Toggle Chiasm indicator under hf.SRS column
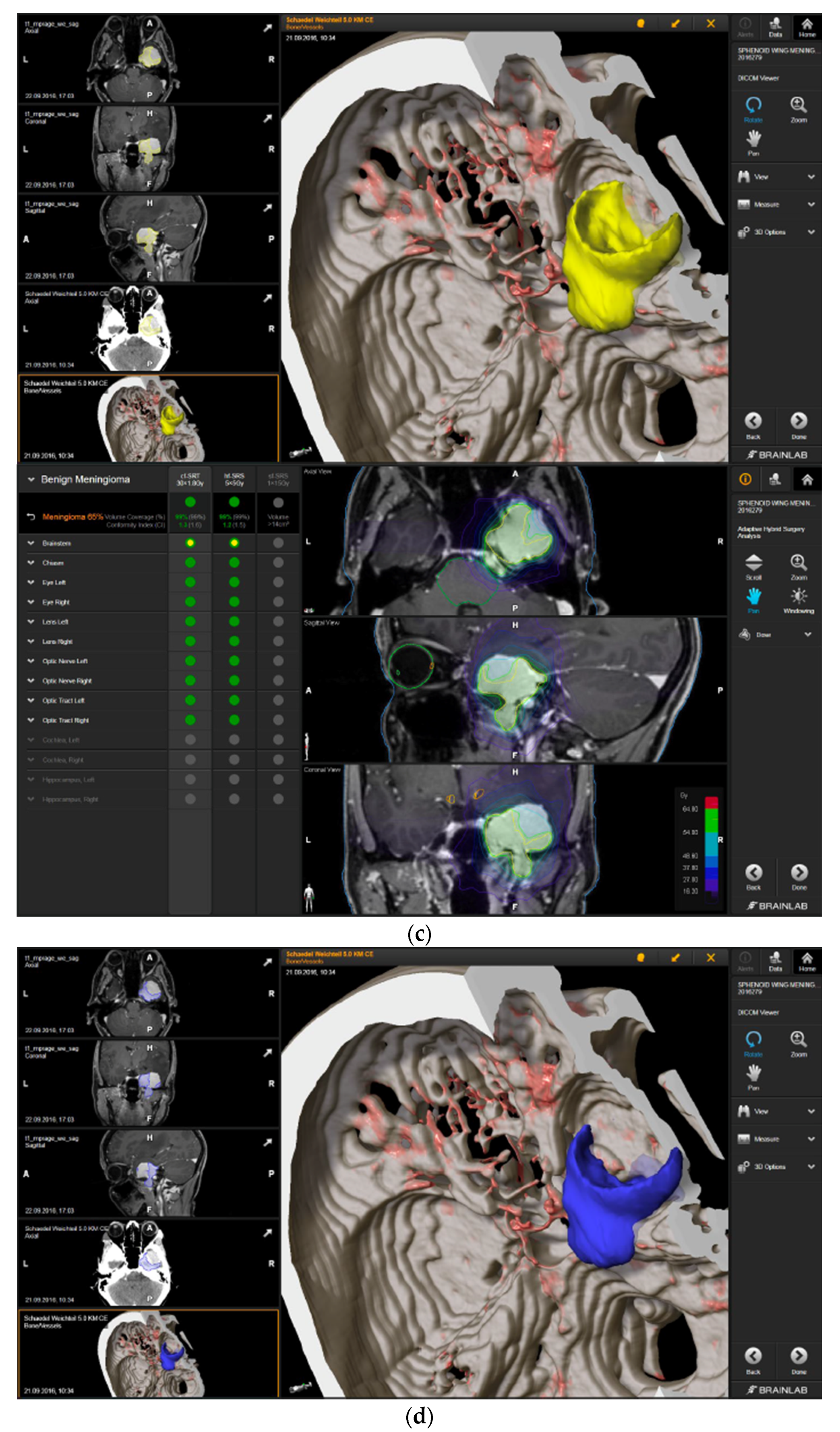 click(x=234, y=563)
